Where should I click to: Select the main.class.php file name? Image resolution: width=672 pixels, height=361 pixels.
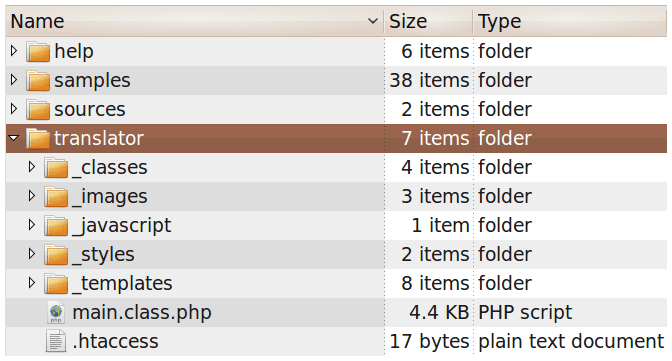[x=142, y=313]
